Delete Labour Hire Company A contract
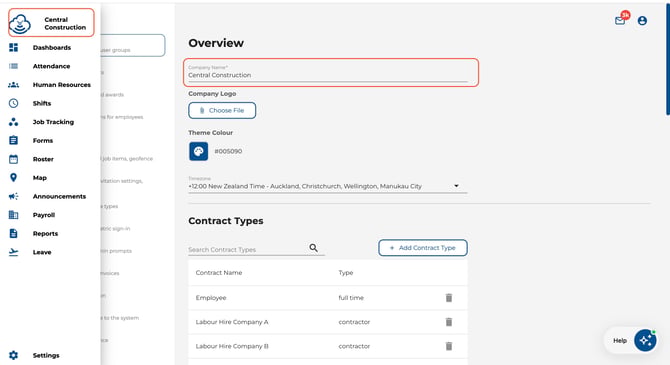The height and width of the screenshot is (365, 670). pos(449,322)
